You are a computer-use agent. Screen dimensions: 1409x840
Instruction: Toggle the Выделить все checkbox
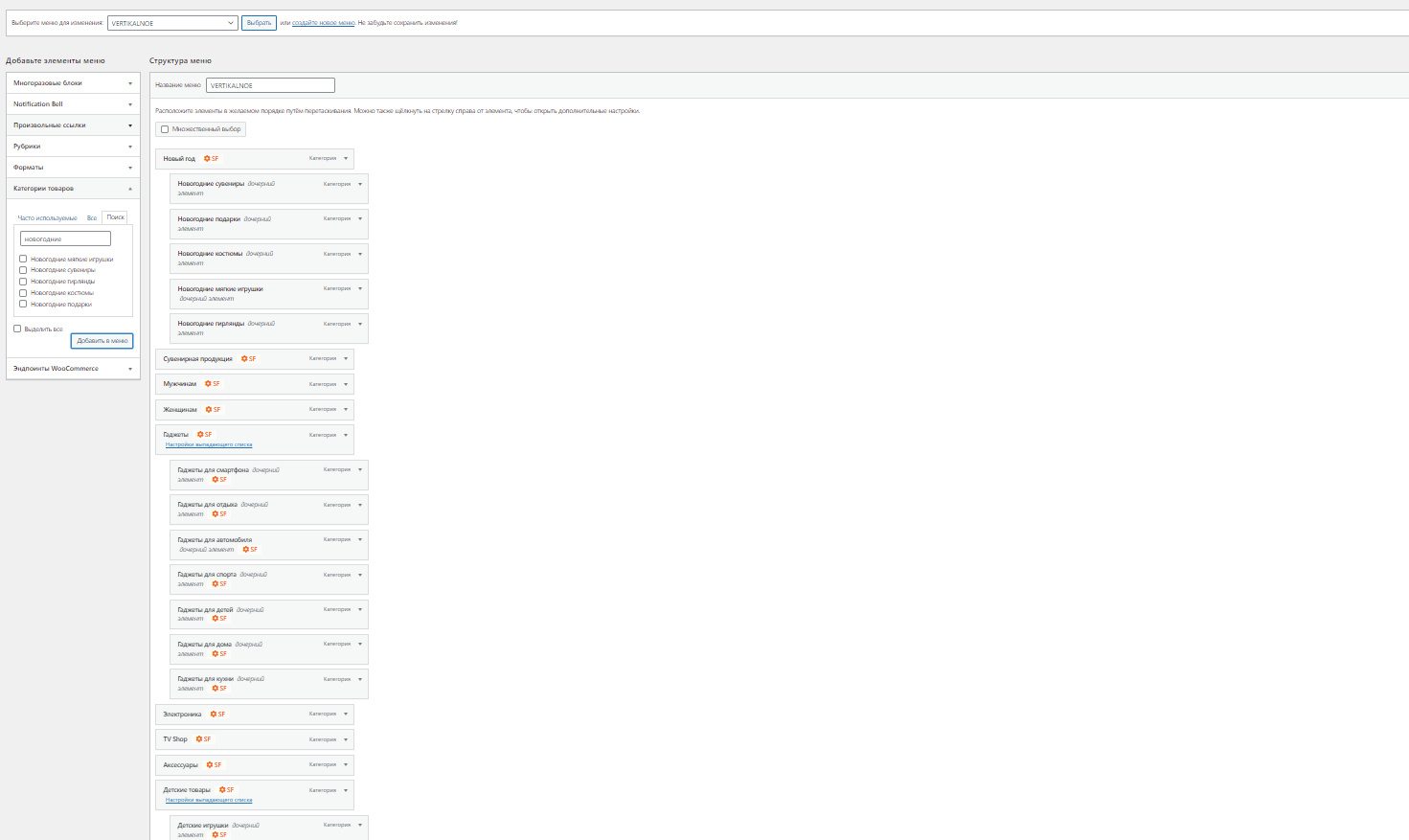coord(17,329)
